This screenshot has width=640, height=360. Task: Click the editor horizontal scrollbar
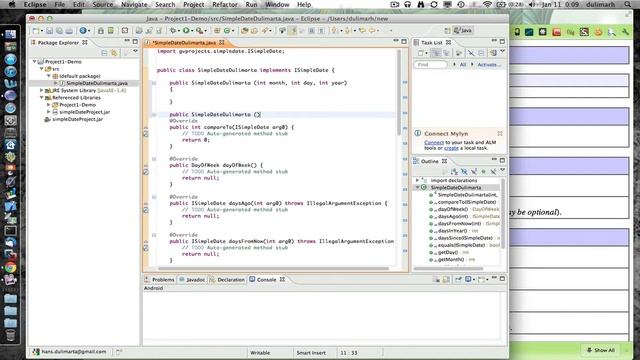click(273, 269)
